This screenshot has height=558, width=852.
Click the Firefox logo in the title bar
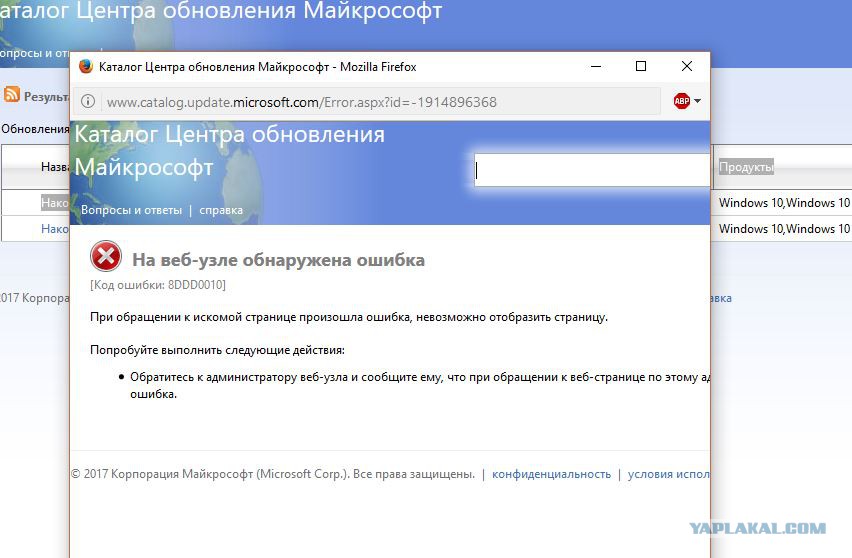86,66
